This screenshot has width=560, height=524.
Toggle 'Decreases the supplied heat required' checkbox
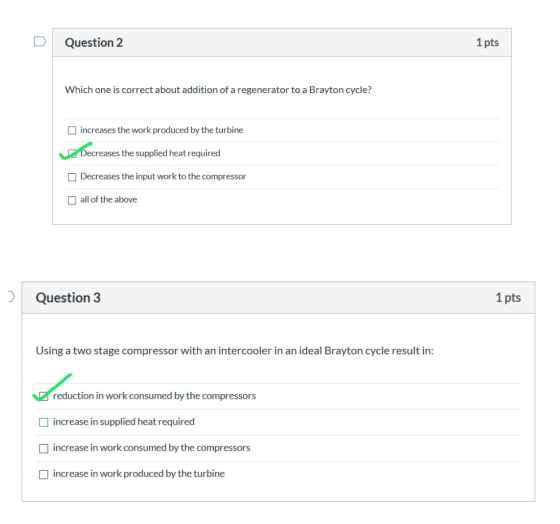(72, 154)
